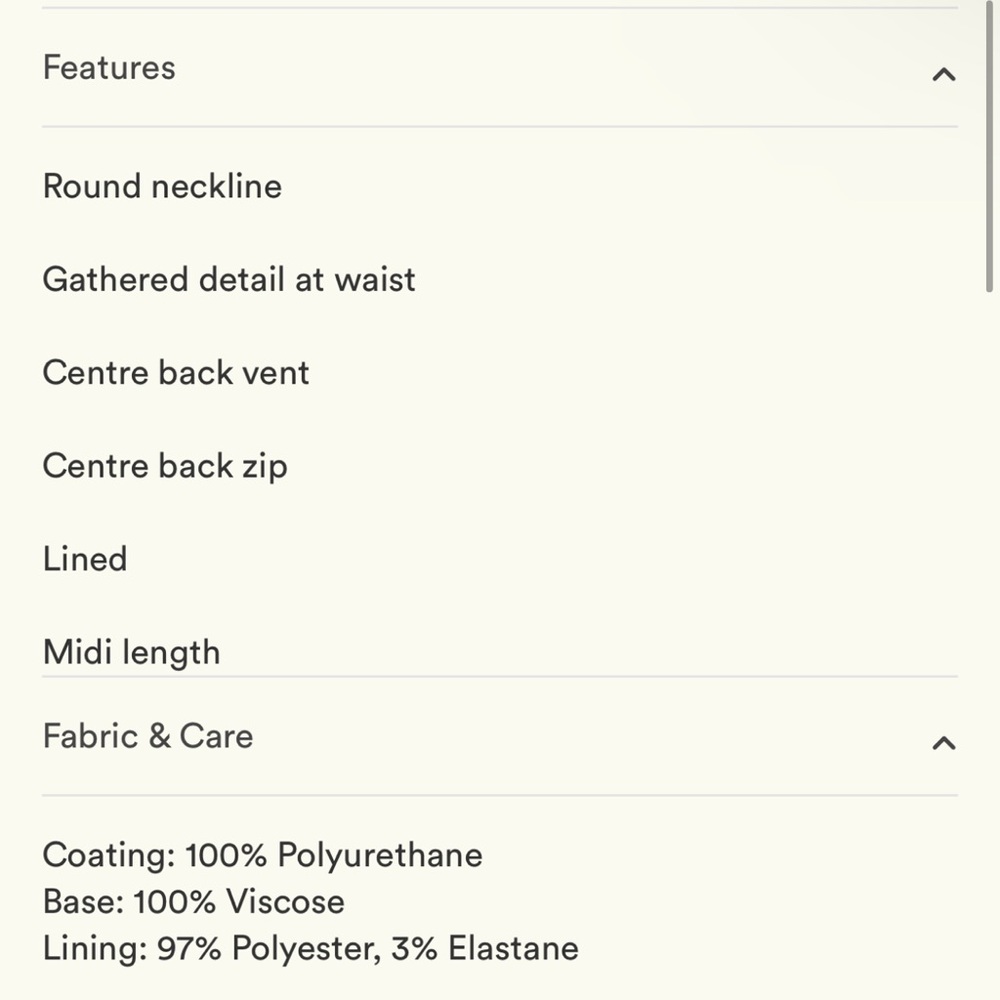Viewport: 1000px width, 1000px height.
Task: Click the 97% value in lining line
Action: click(x=189, y=948)
